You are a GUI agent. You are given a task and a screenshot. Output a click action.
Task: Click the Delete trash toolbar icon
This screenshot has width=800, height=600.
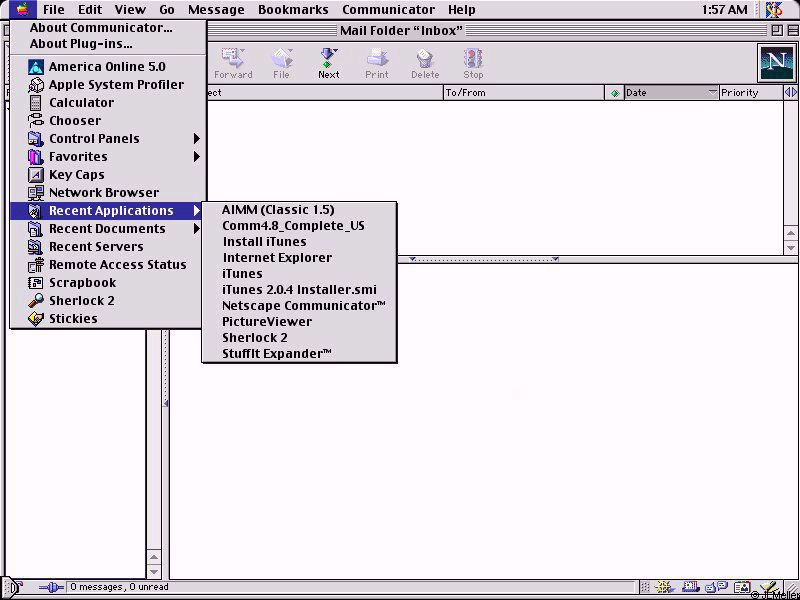point(425,62)
